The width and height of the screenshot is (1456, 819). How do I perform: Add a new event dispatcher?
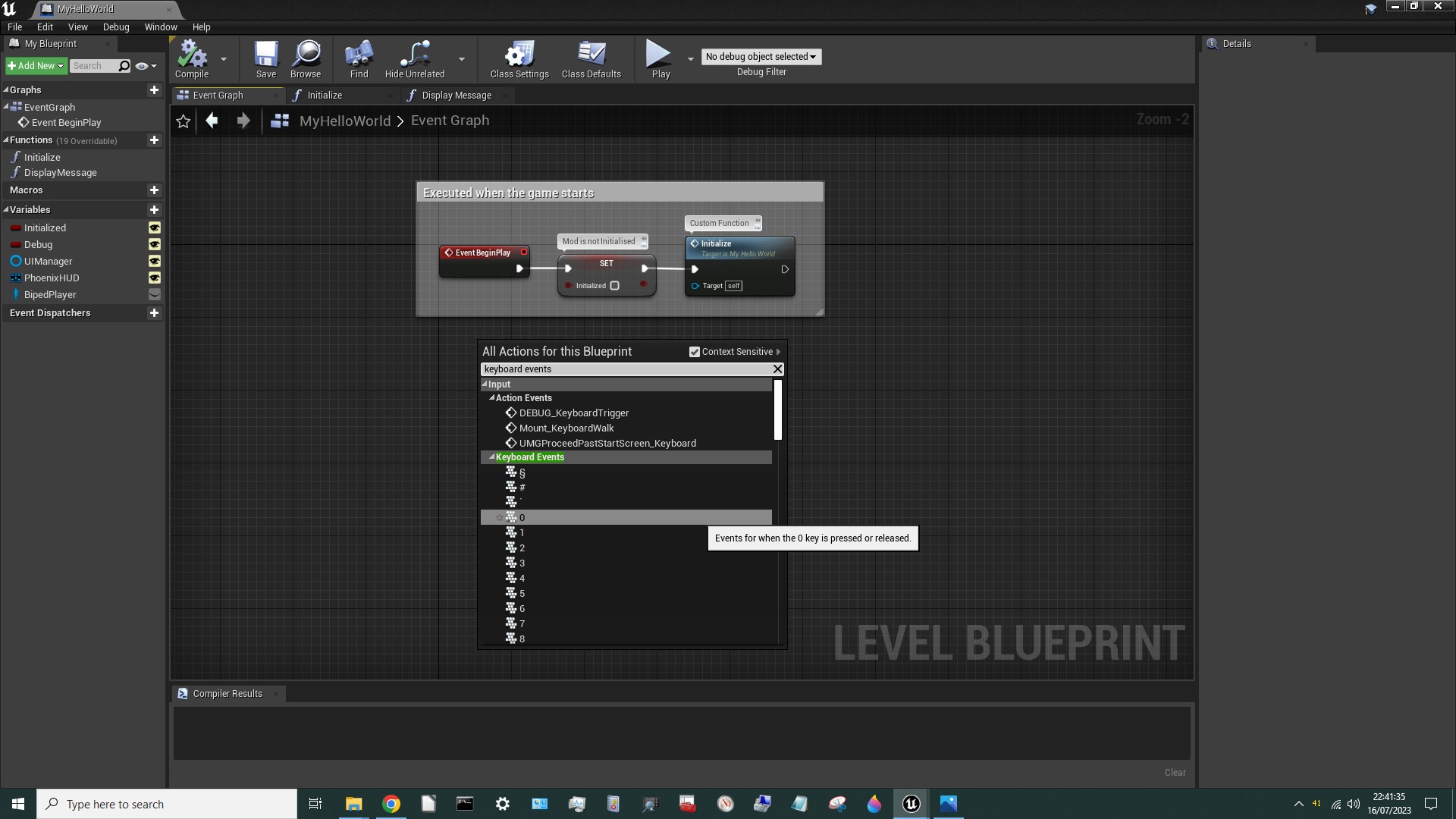[154, 313]
